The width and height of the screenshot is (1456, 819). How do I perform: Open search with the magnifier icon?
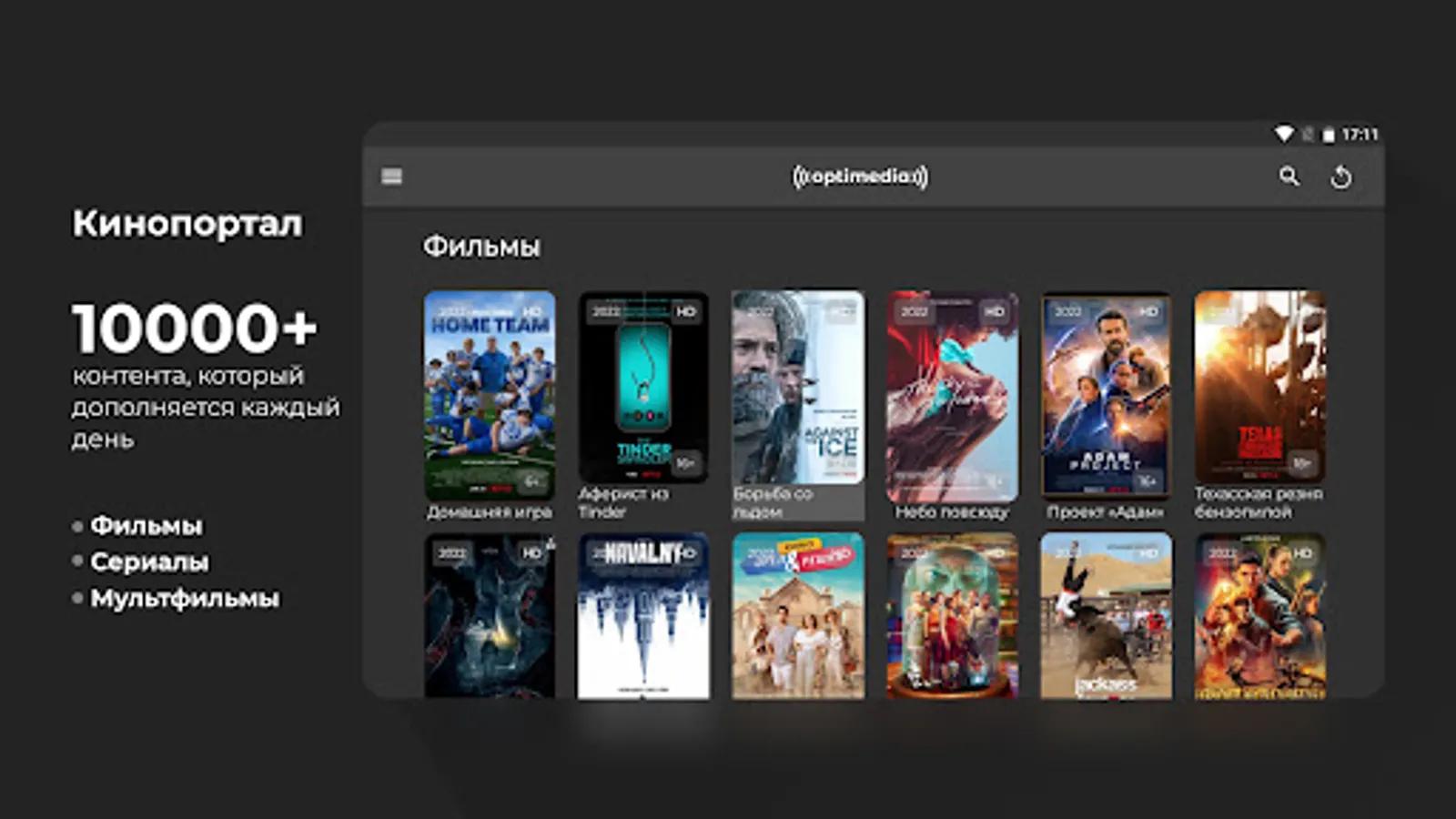click(1289, 177)
